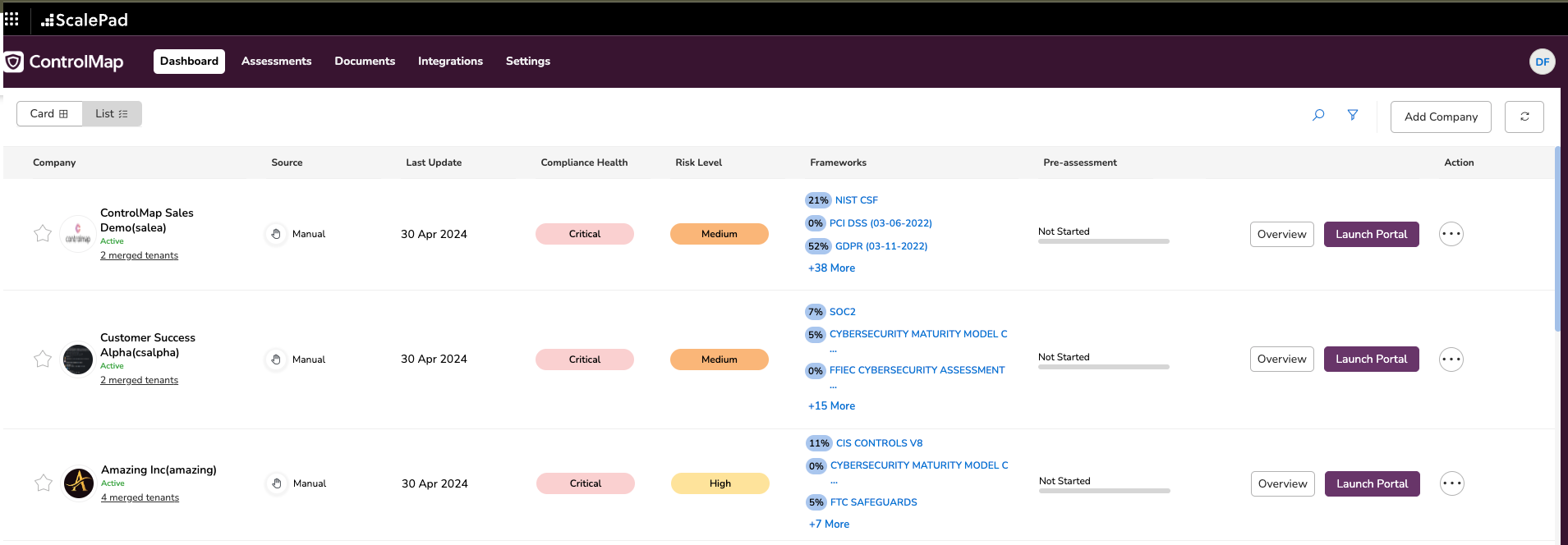Click the ScalePad logo

point(85,20)
